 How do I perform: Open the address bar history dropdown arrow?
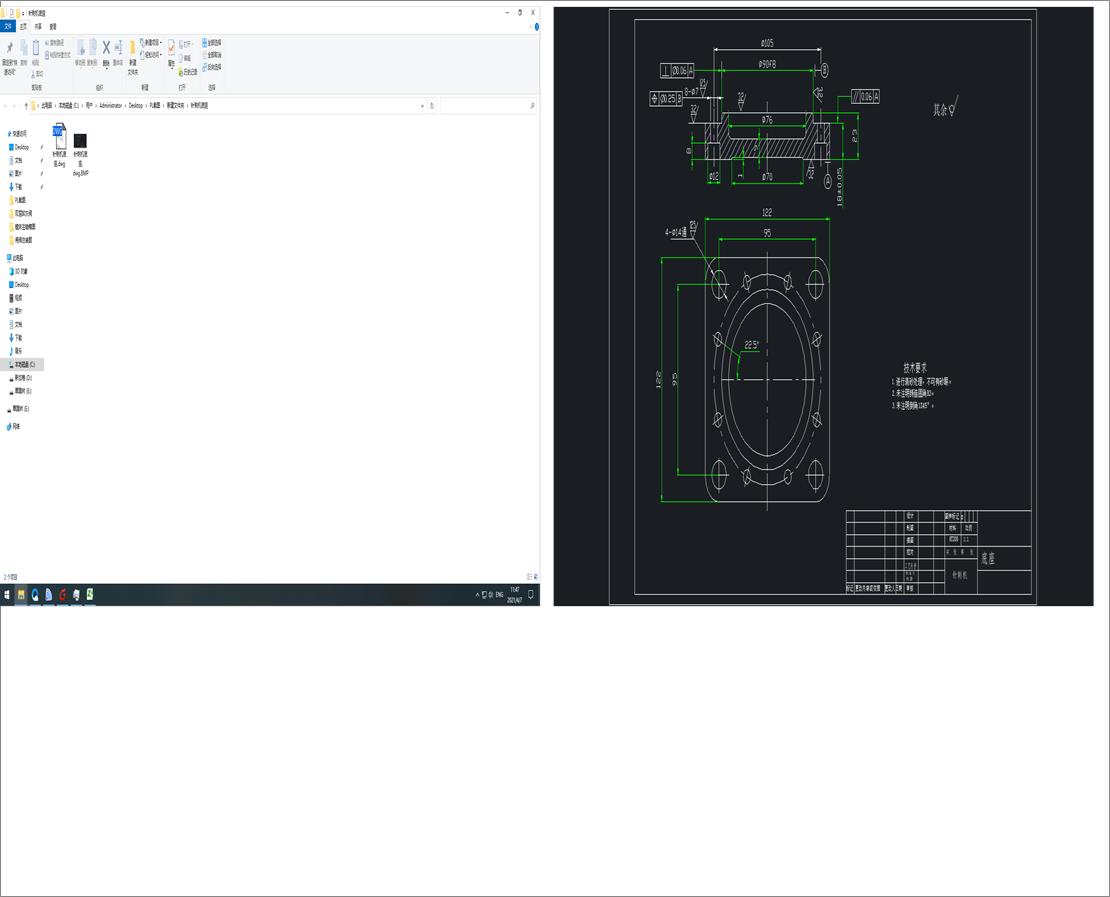(422, 105)
